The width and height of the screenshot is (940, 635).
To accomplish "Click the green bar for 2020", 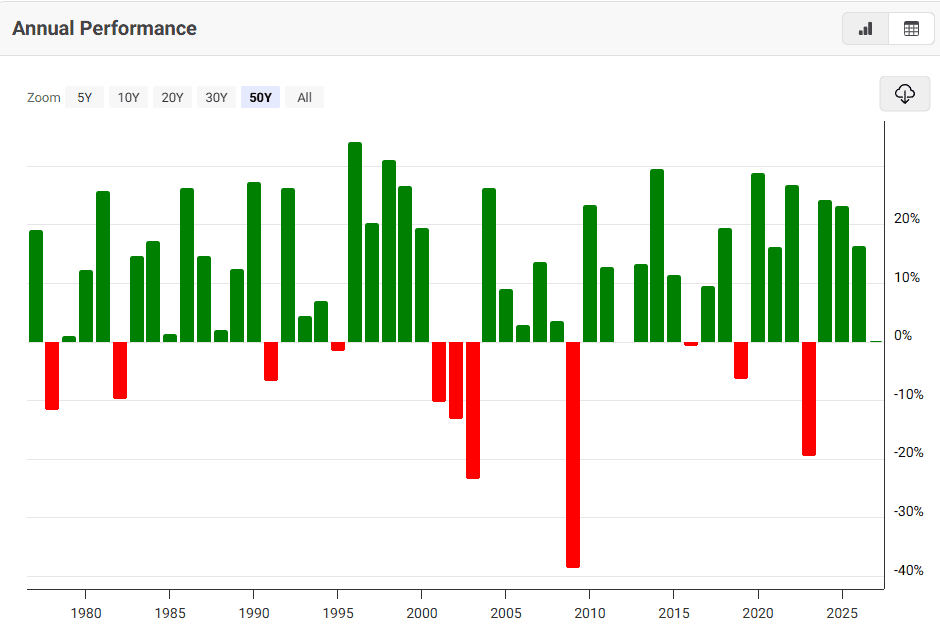I will (758, 257).
